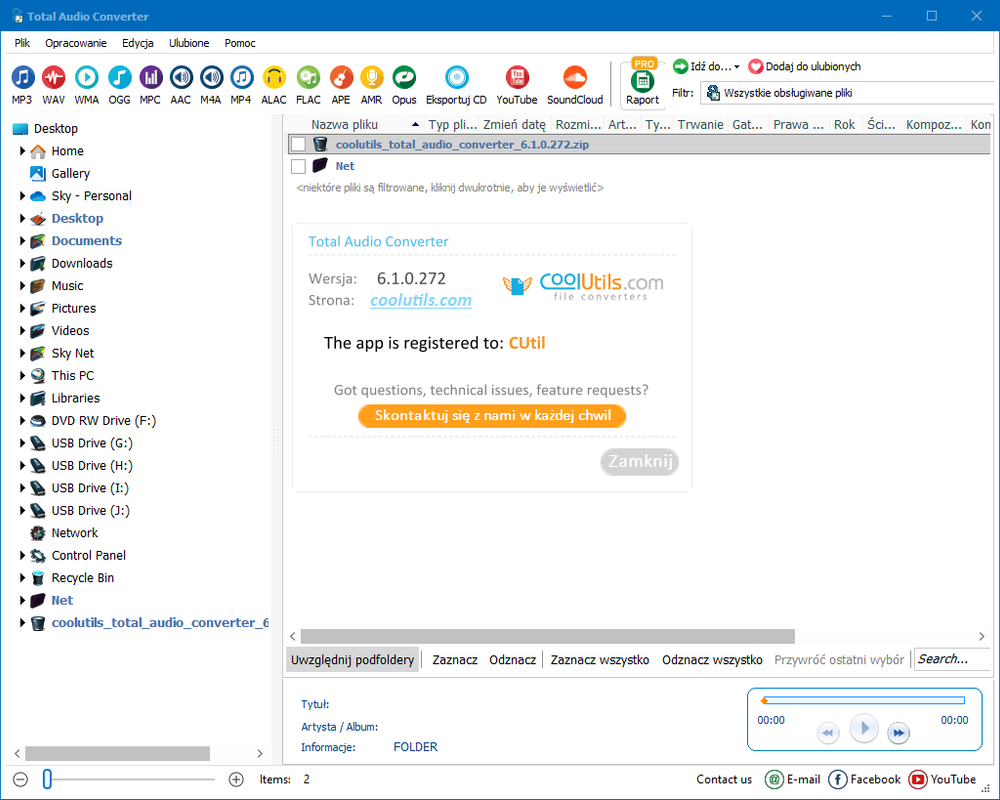Open the Edycja menu
The image size is (1000, 800).
tap(138, 43)
